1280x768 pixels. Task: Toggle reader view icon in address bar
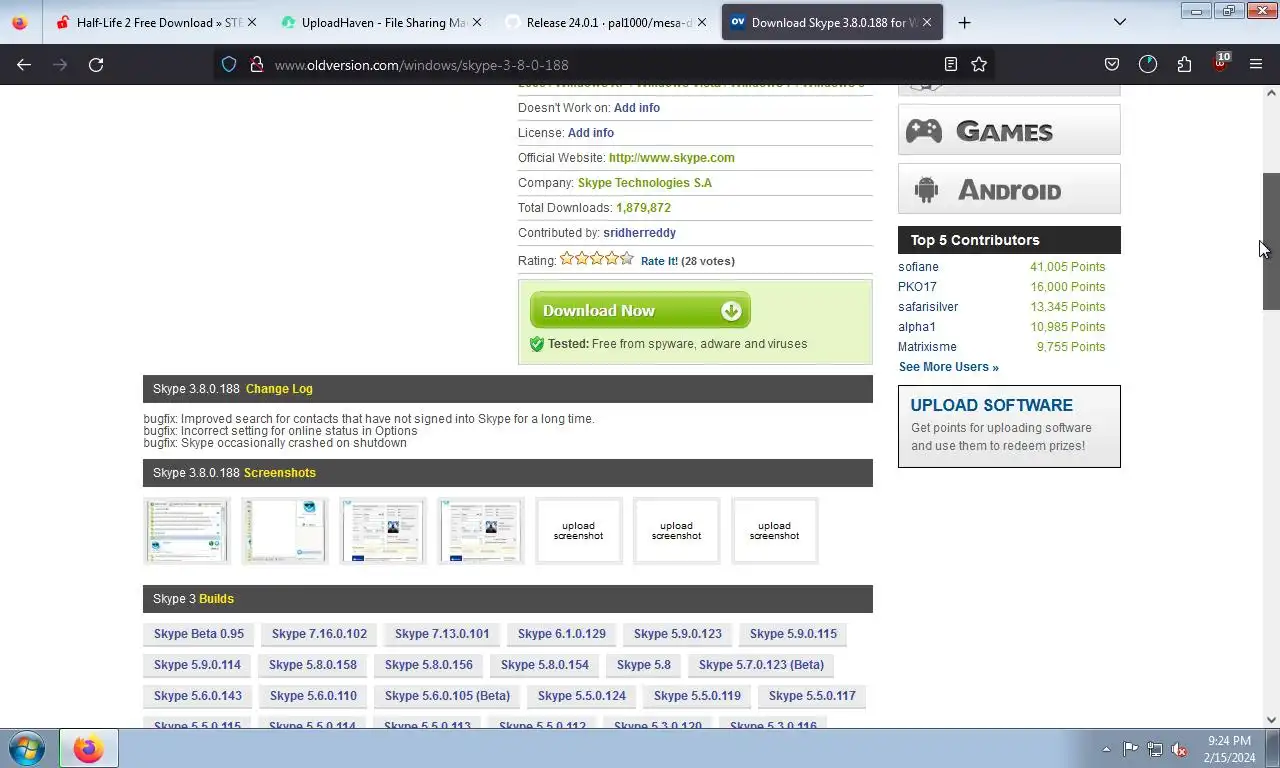point(951,64)
